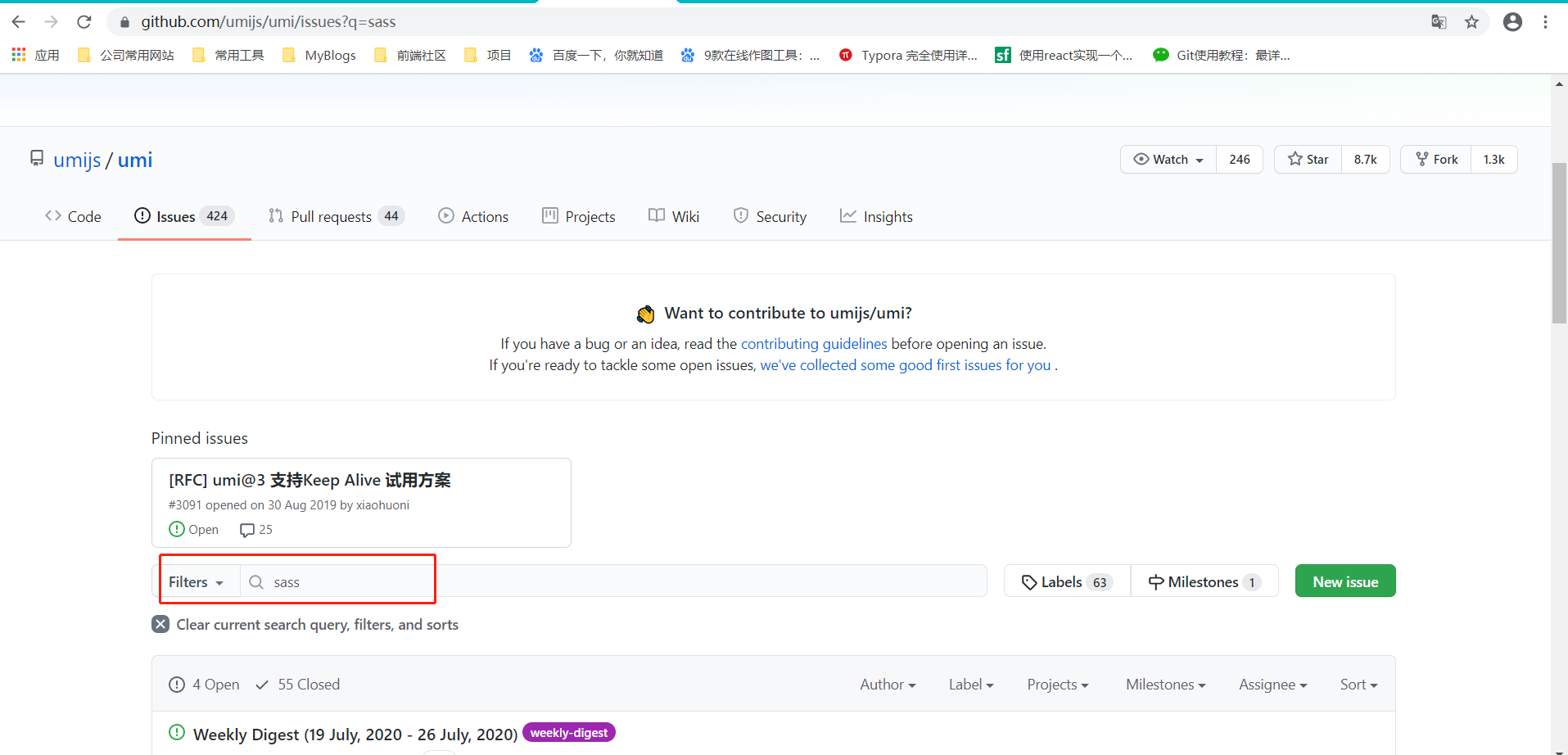Open the Watch subscription dropdown
1568x755 pixels.
tap(1168, 160)
